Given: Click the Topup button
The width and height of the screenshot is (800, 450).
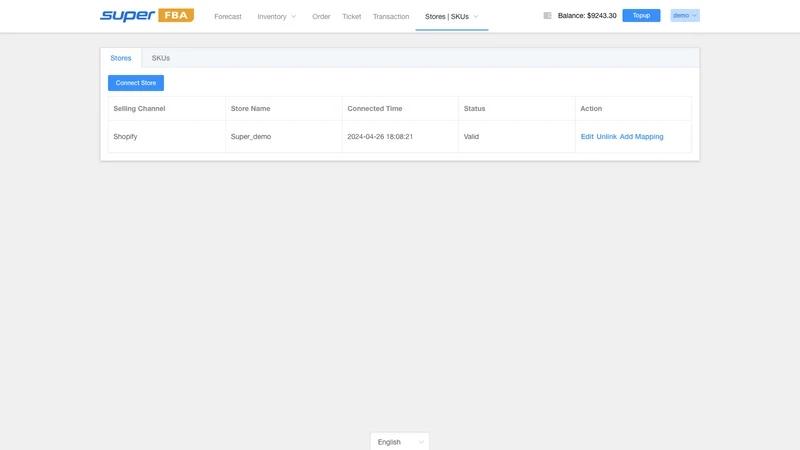Looking at the screenshot, I should point(641,15).
